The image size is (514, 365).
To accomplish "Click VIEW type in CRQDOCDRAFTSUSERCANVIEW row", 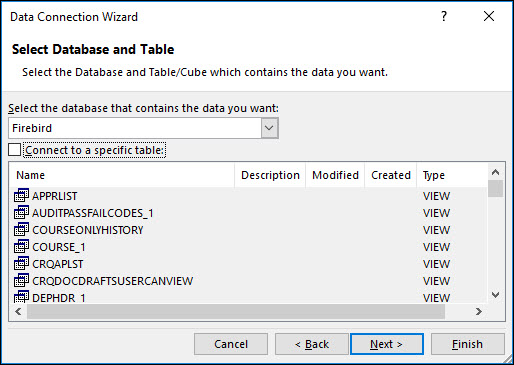I will point(436,281).
